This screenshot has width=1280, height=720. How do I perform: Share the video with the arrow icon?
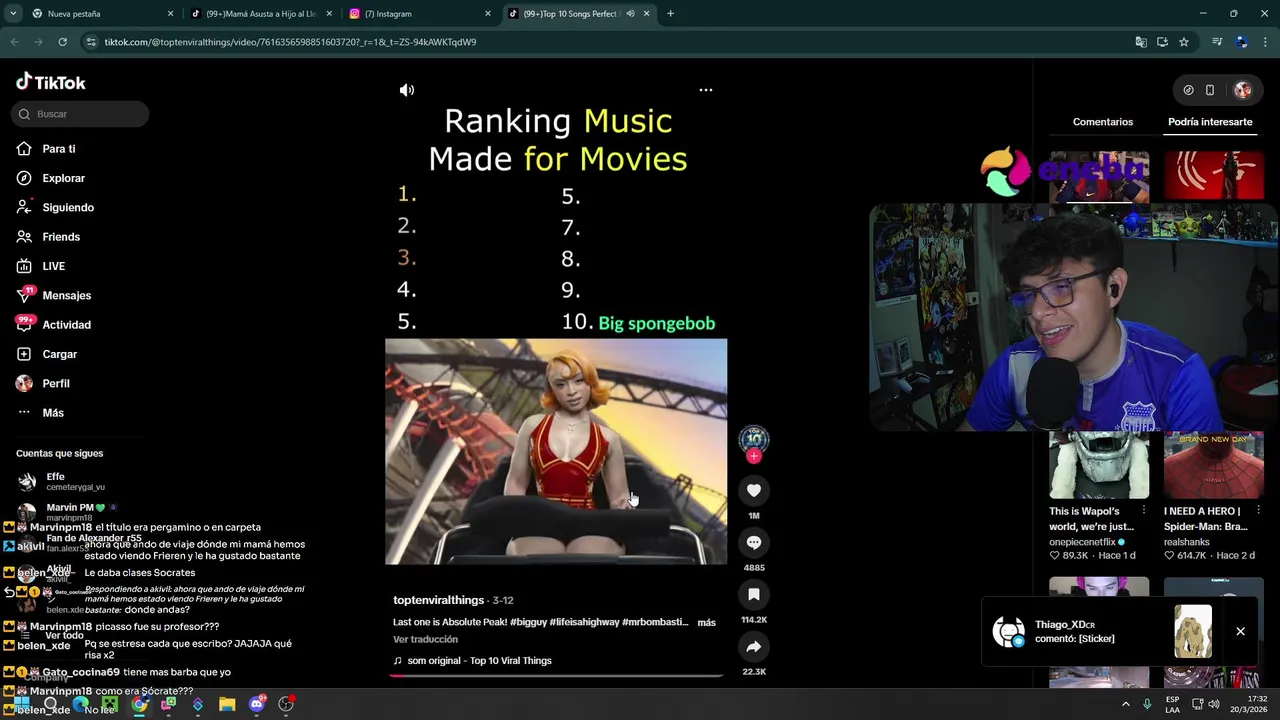(754, 646)
